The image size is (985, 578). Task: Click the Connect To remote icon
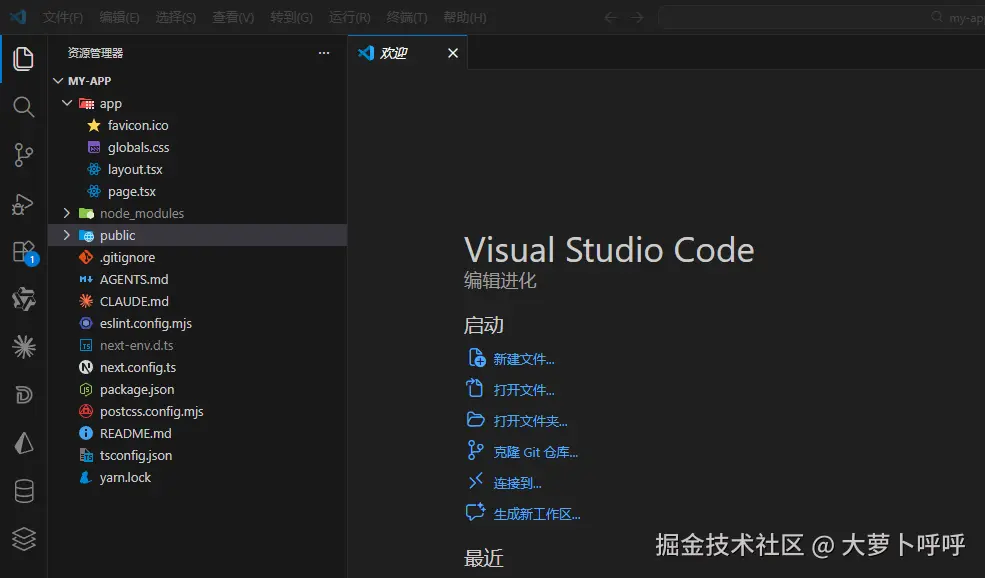coord(476,481)
